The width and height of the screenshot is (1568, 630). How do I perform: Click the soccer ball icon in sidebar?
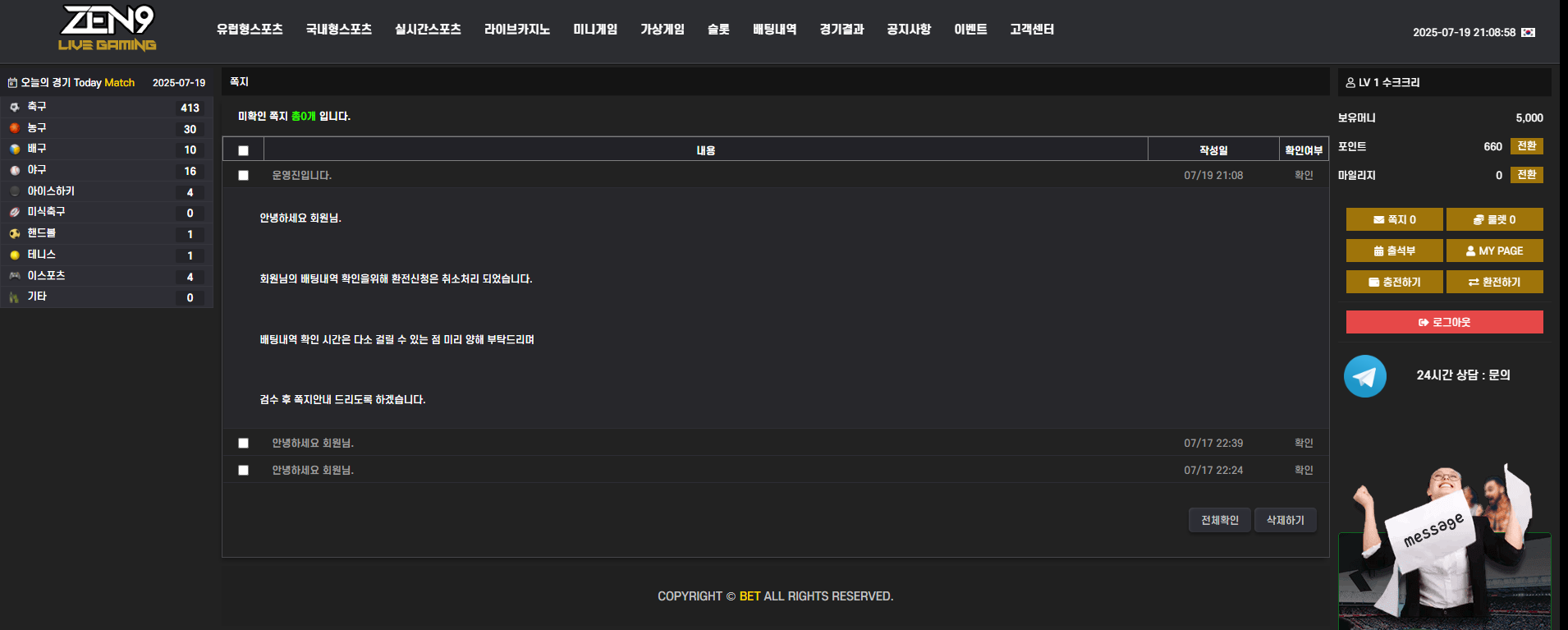click(14, 107)
